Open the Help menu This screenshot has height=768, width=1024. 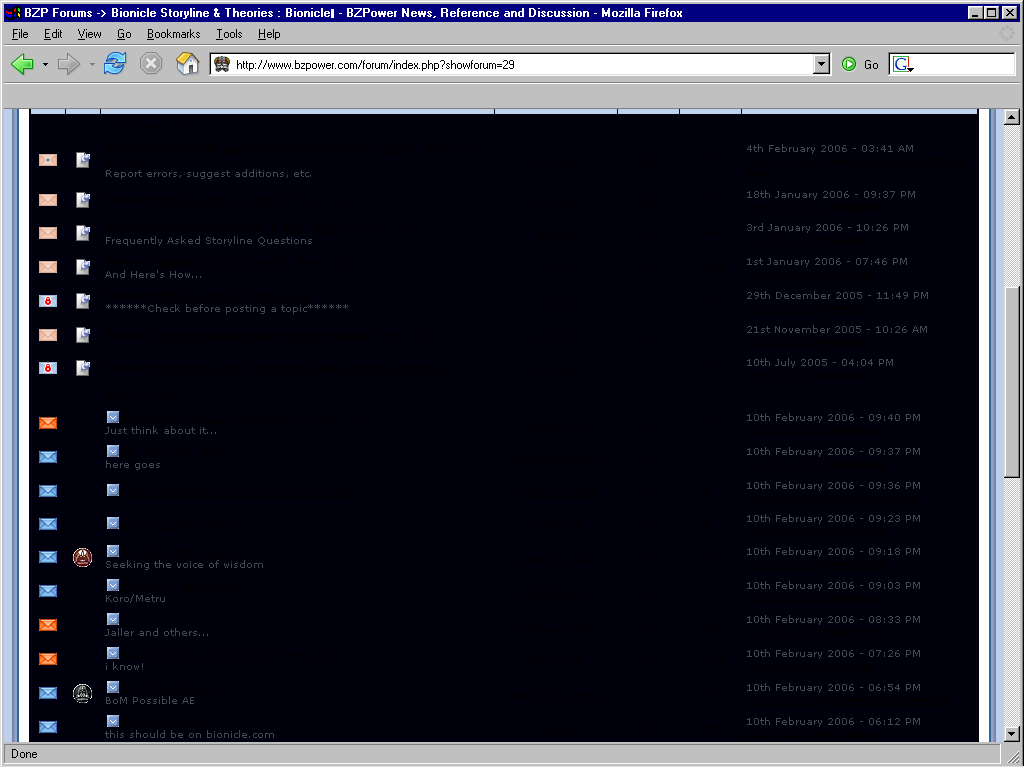pos(269,34)
